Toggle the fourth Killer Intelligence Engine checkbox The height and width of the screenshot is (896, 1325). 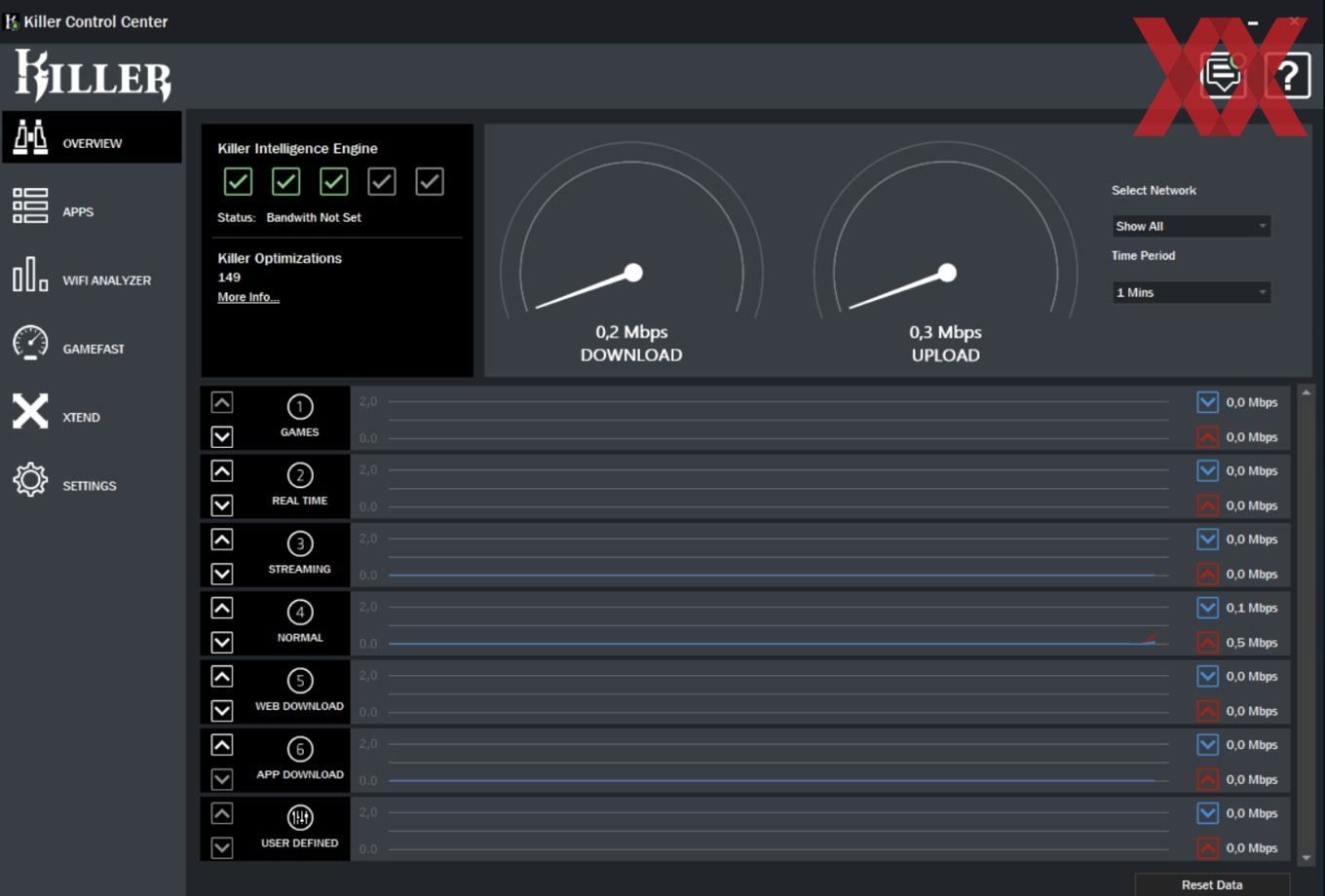coord(382,181)
